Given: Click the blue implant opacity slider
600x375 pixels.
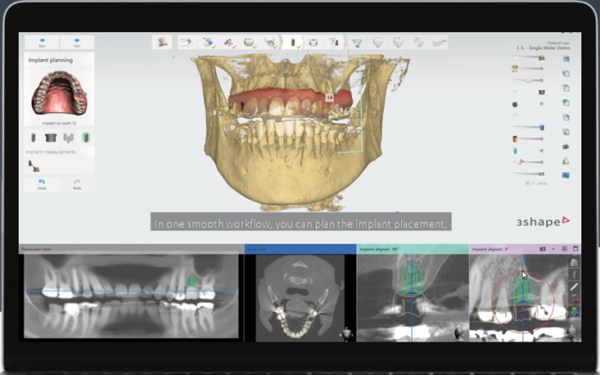Looking at the screenshot, I should pyautogui.click(x=528, y=127).
